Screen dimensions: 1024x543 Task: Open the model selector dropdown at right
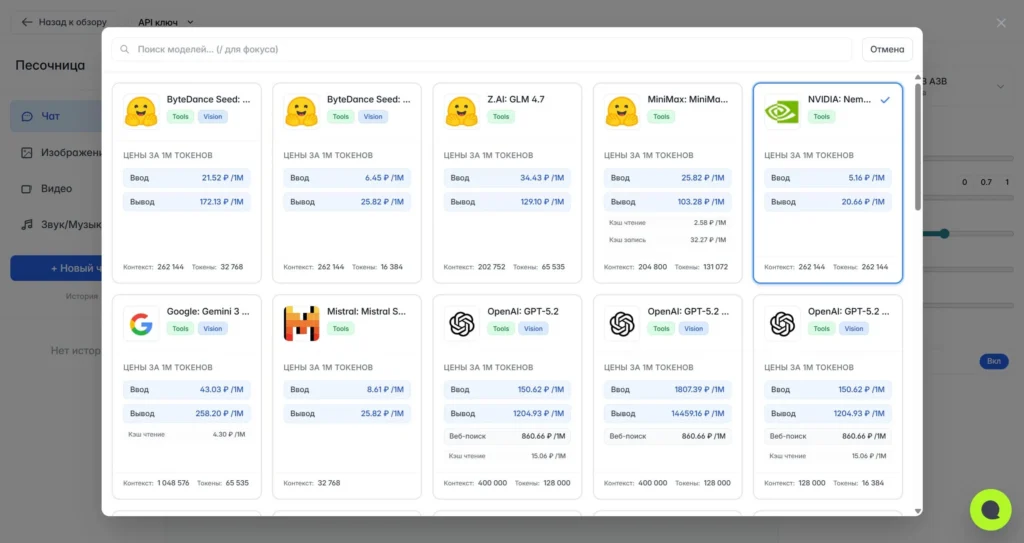coord(1000,87)
